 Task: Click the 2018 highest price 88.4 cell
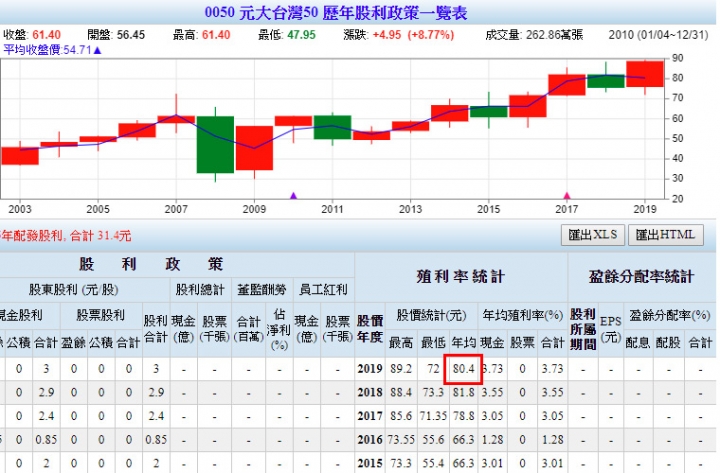(401, 393)
